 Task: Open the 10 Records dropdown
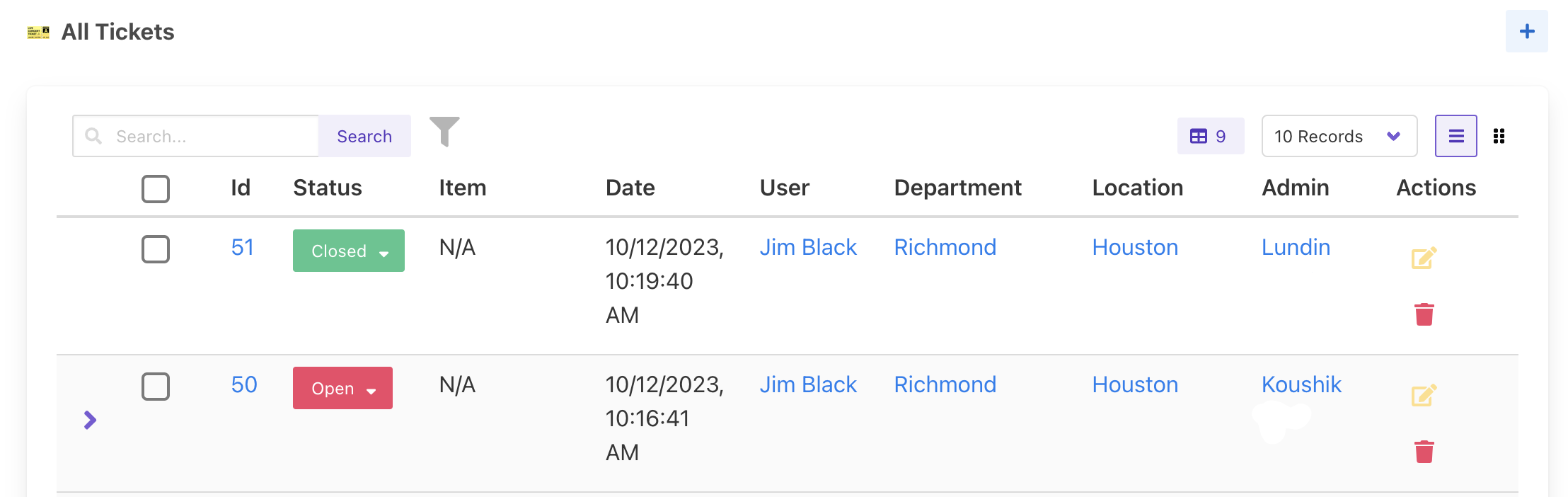[1339, 136]
